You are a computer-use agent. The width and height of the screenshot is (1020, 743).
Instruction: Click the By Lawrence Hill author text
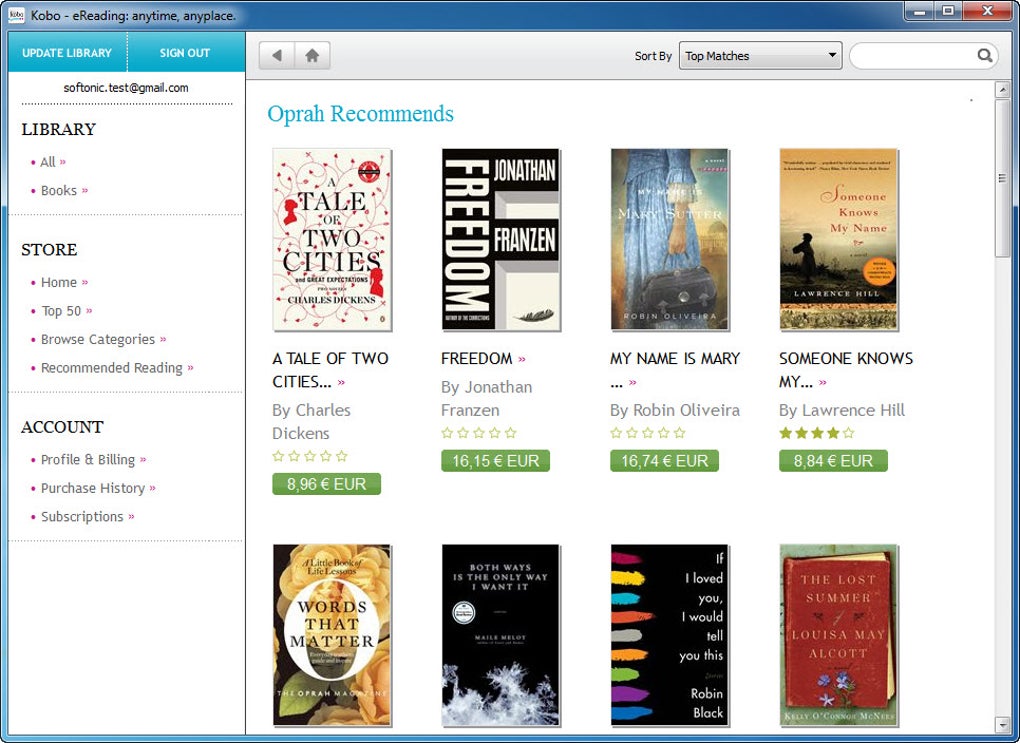tap(842, 411)
